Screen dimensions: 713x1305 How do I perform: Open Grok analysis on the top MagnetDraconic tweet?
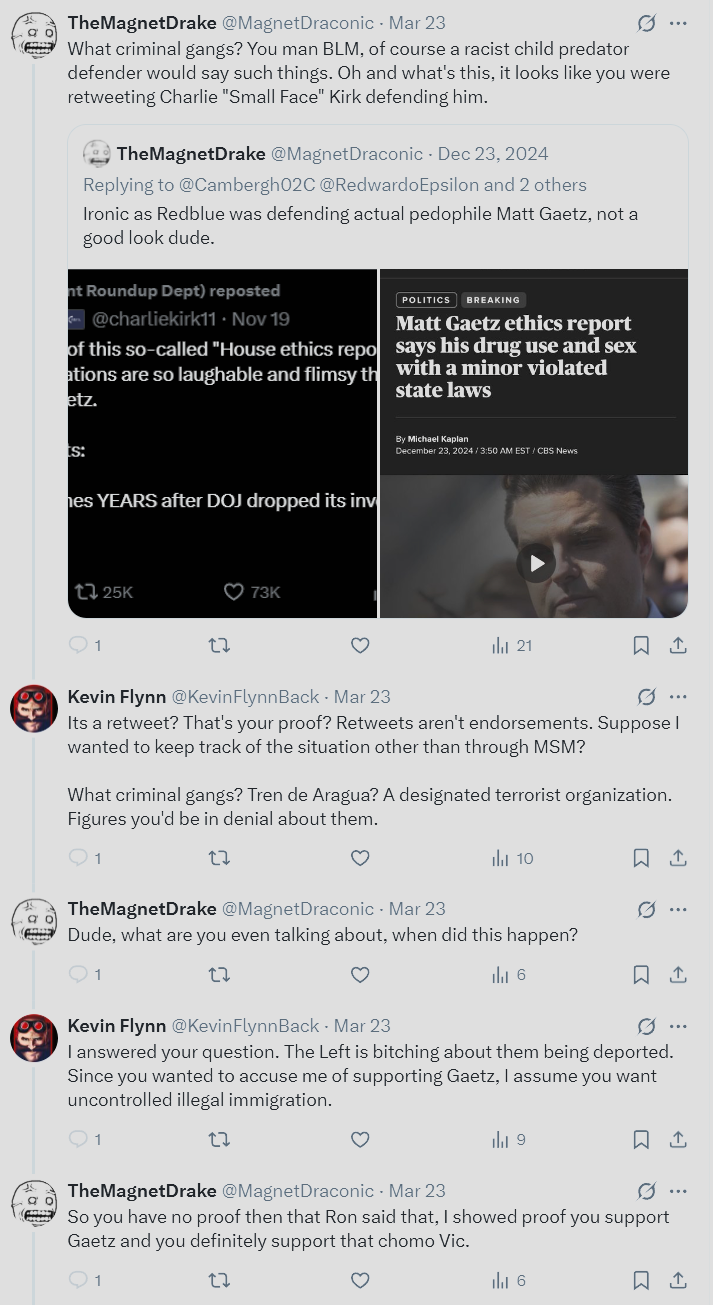click(646, 22)
